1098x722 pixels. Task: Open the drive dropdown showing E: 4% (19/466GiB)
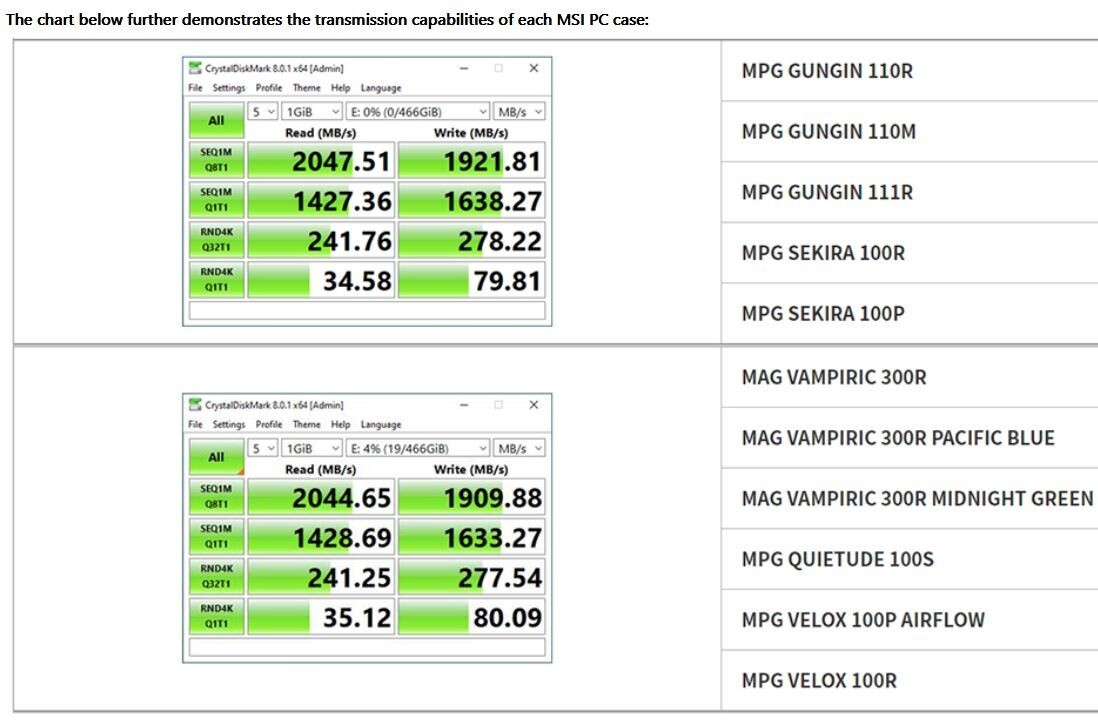[418, 448]
